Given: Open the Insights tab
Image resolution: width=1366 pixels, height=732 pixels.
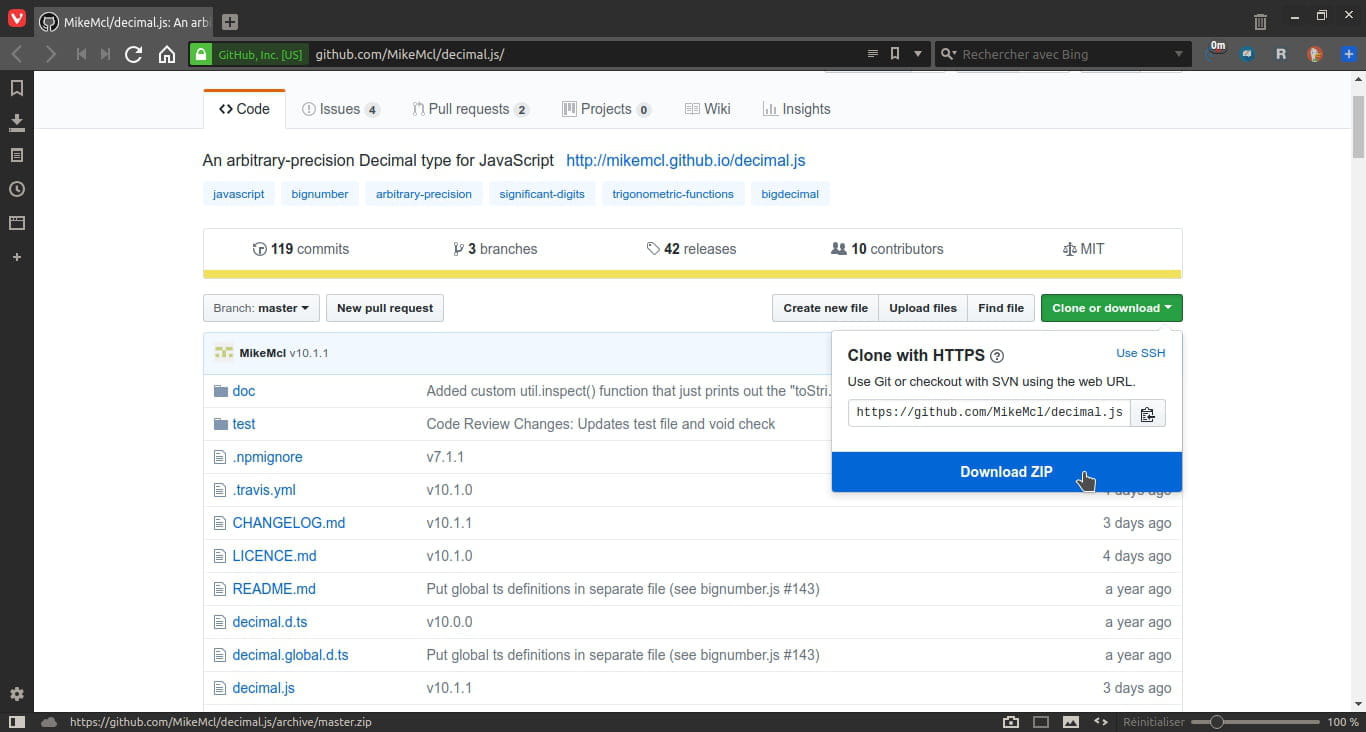Looking at the screenshot, I should click(796, 109).
